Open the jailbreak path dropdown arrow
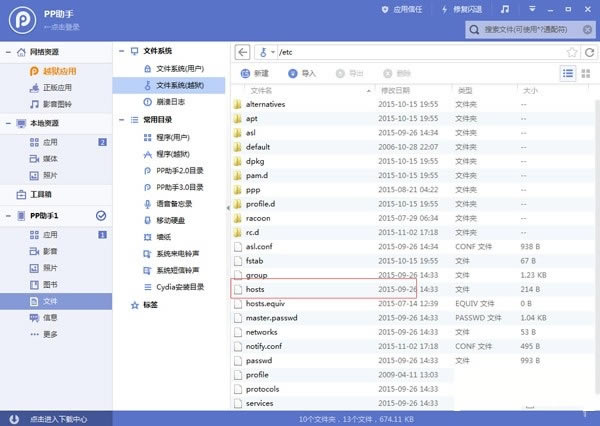The image size is (600, 426). tap(273, 52)
